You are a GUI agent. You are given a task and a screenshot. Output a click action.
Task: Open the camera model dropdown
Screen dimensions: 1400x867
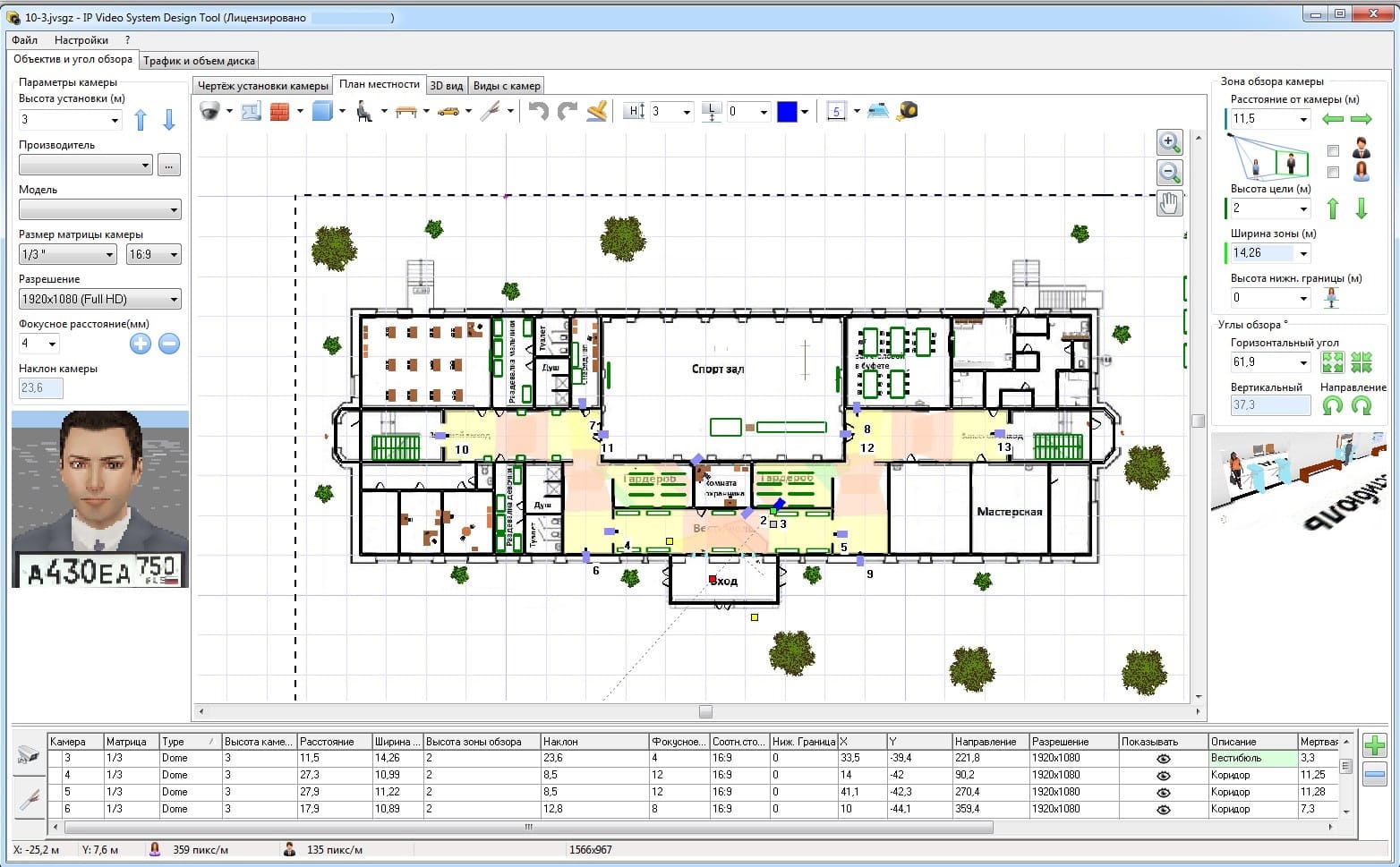coord(174,210)
